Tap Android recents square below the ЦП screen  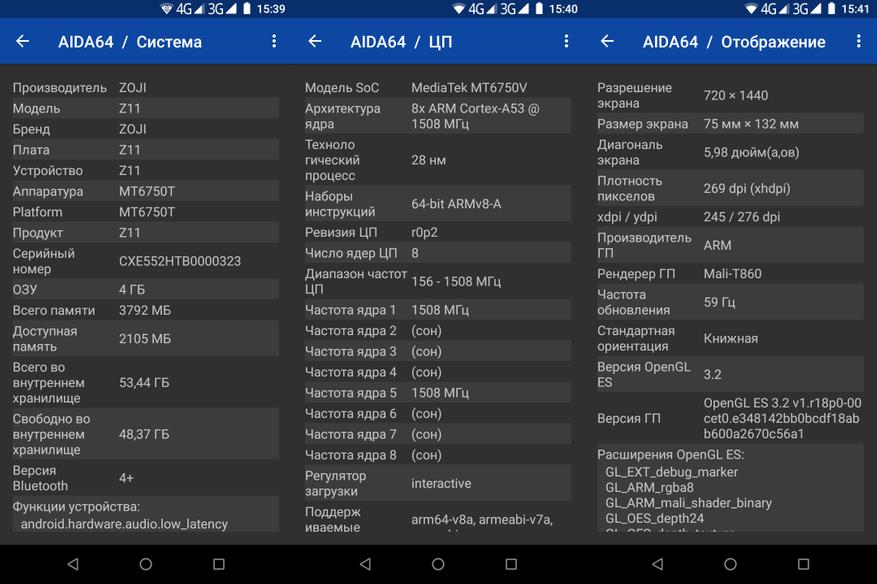click(x=511, y=564)
